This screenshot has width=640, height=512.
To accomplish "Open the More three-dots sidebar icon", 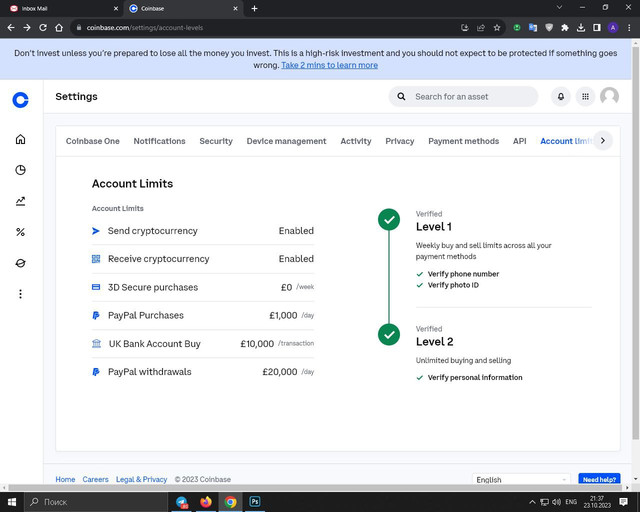I will (20, 294).
